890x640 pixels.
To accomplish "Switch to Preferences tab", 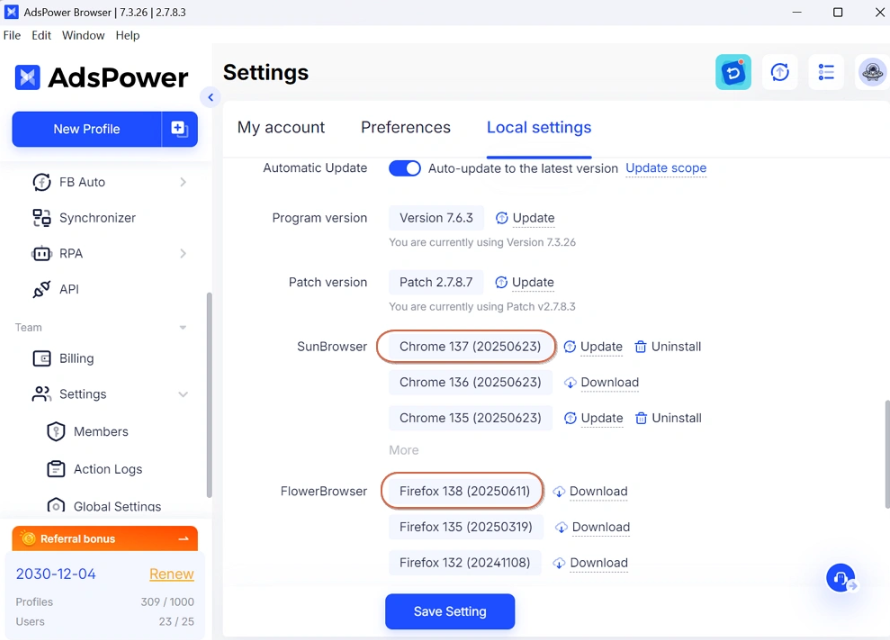I will [x=406, y=127].
